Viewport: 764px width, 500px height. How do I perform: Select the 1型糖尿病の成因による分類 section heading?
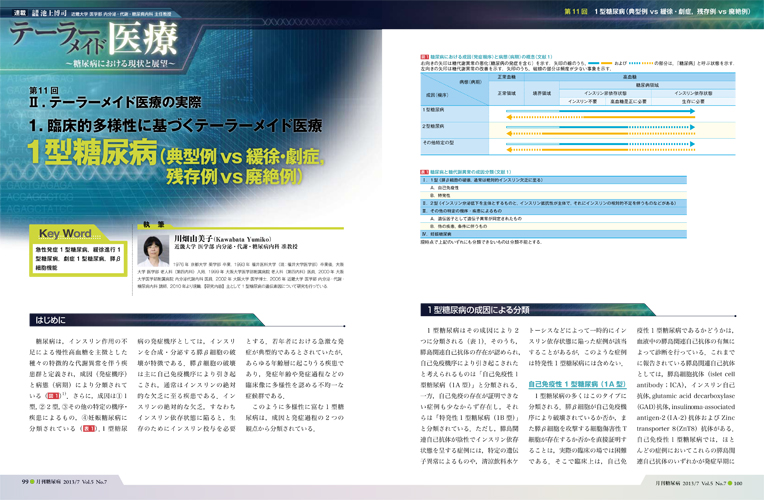pos(480,311)
